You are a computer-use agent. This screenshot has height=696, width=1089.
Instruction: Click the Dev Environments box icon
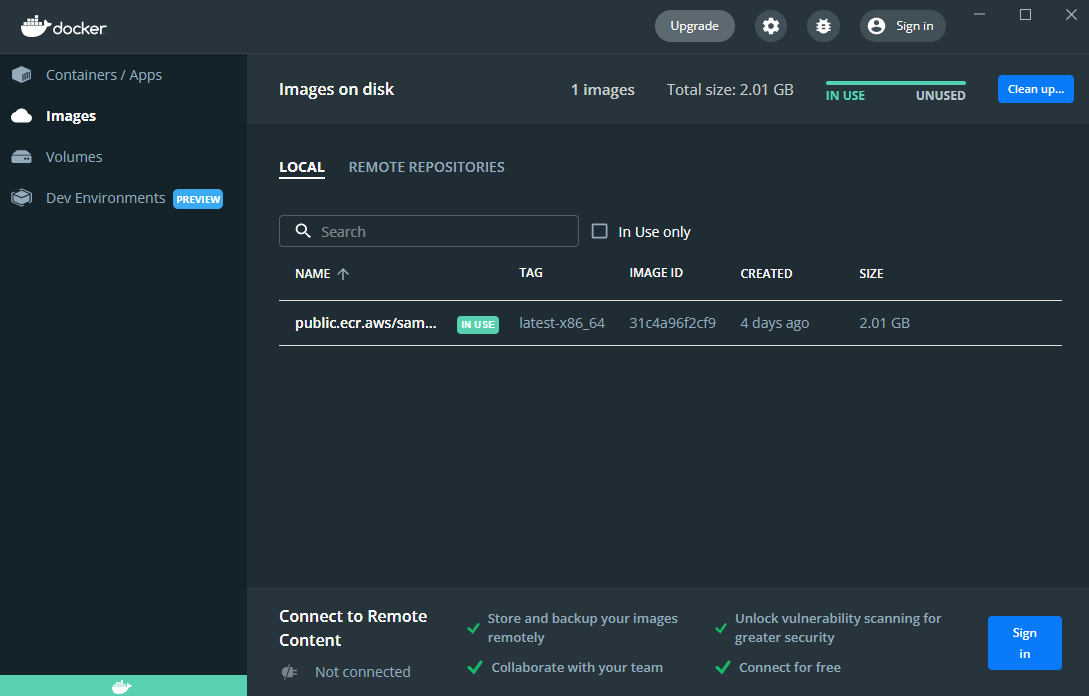coord(22,198)
